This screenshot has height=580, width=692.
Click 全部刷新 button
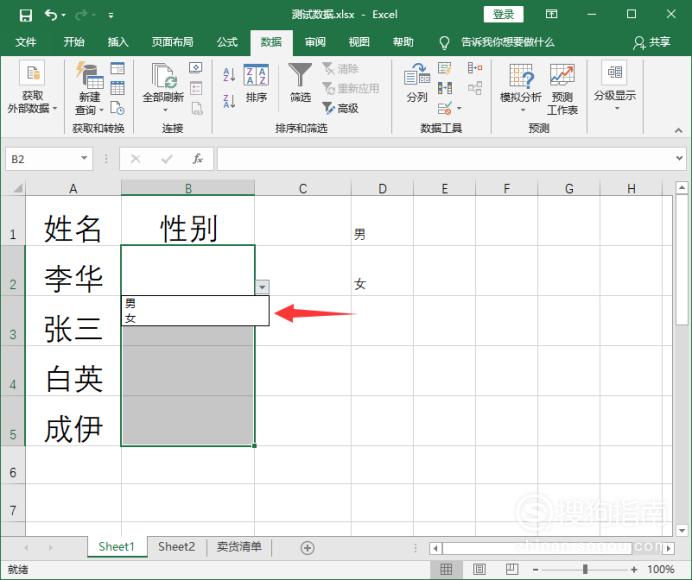163,88
